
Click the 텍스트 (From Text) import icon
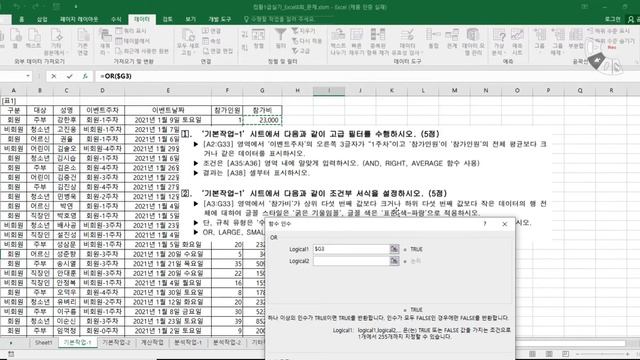[x=33, y=39]
